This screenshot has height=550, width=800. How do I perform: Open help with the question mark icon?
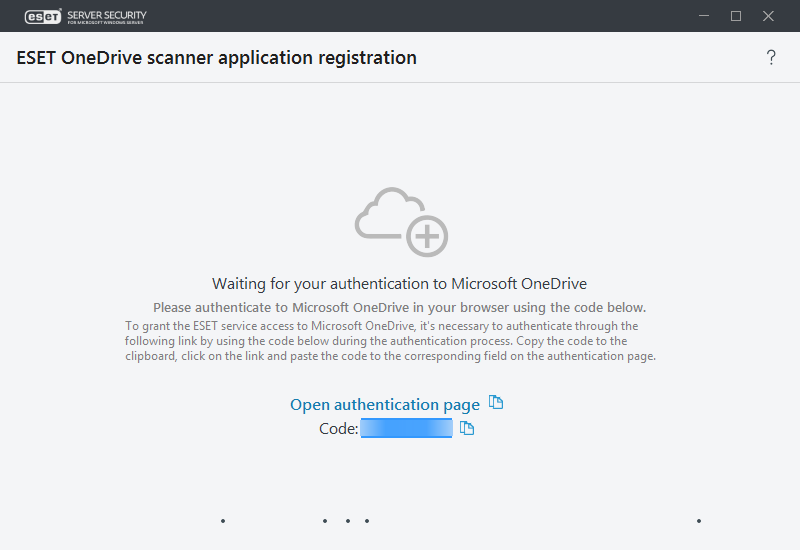click(771, 58)
